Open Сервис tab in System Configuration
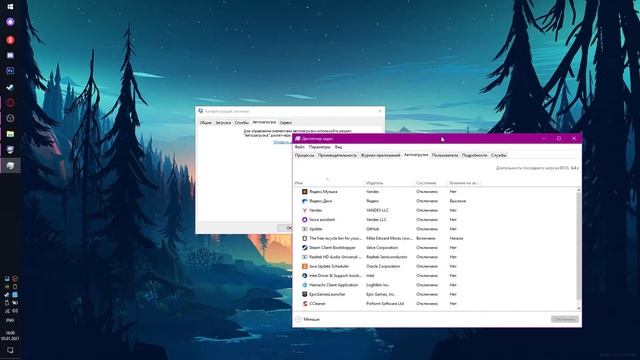 [286, 122]
